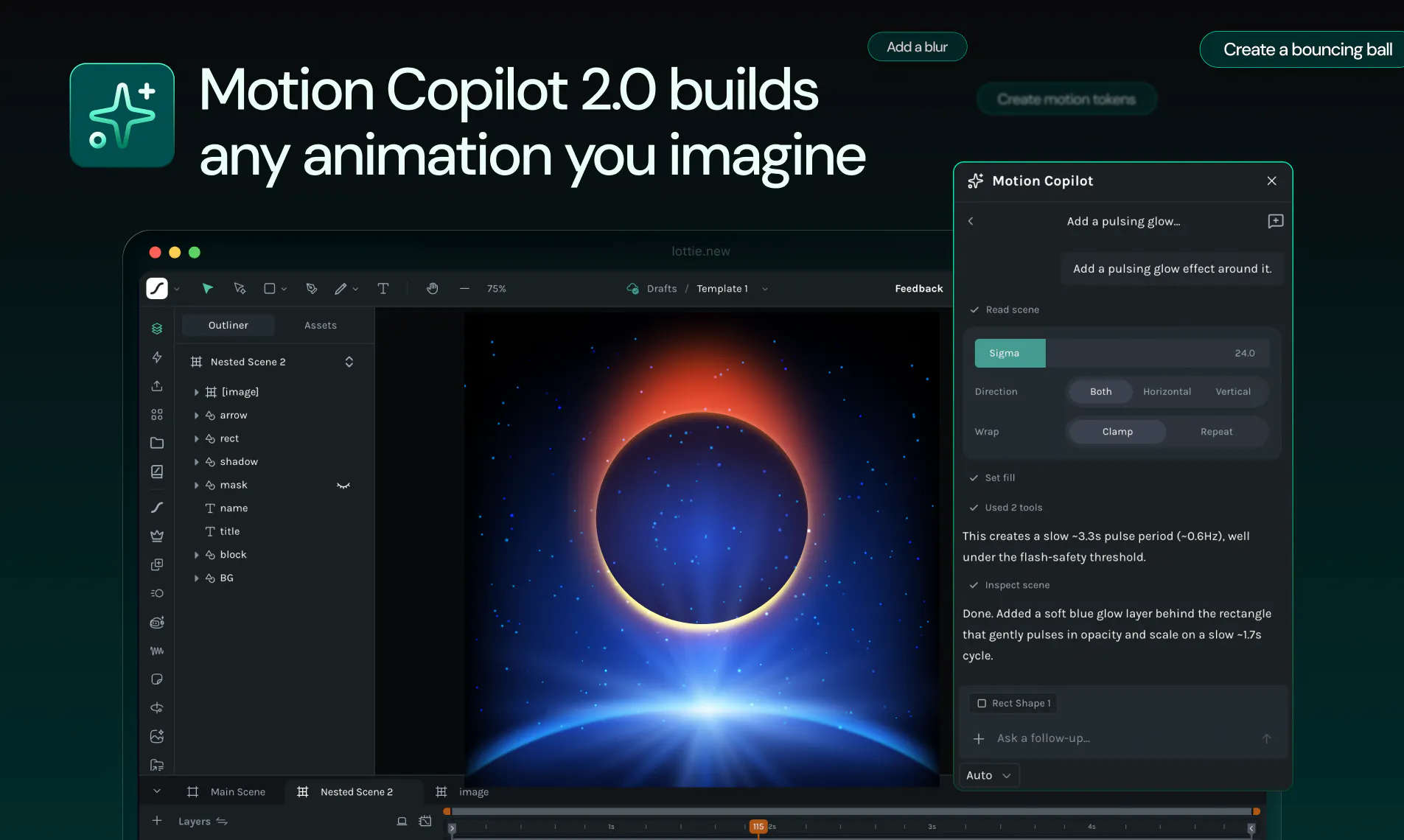
Task: Open the layers stack sidebar icon
Action: pos(157,329)
